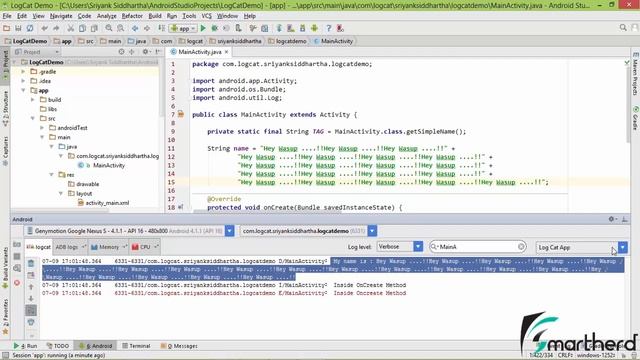The image size is (640, 360).
Task: Click the MainA logcat search field
Action: pos(477,247)
